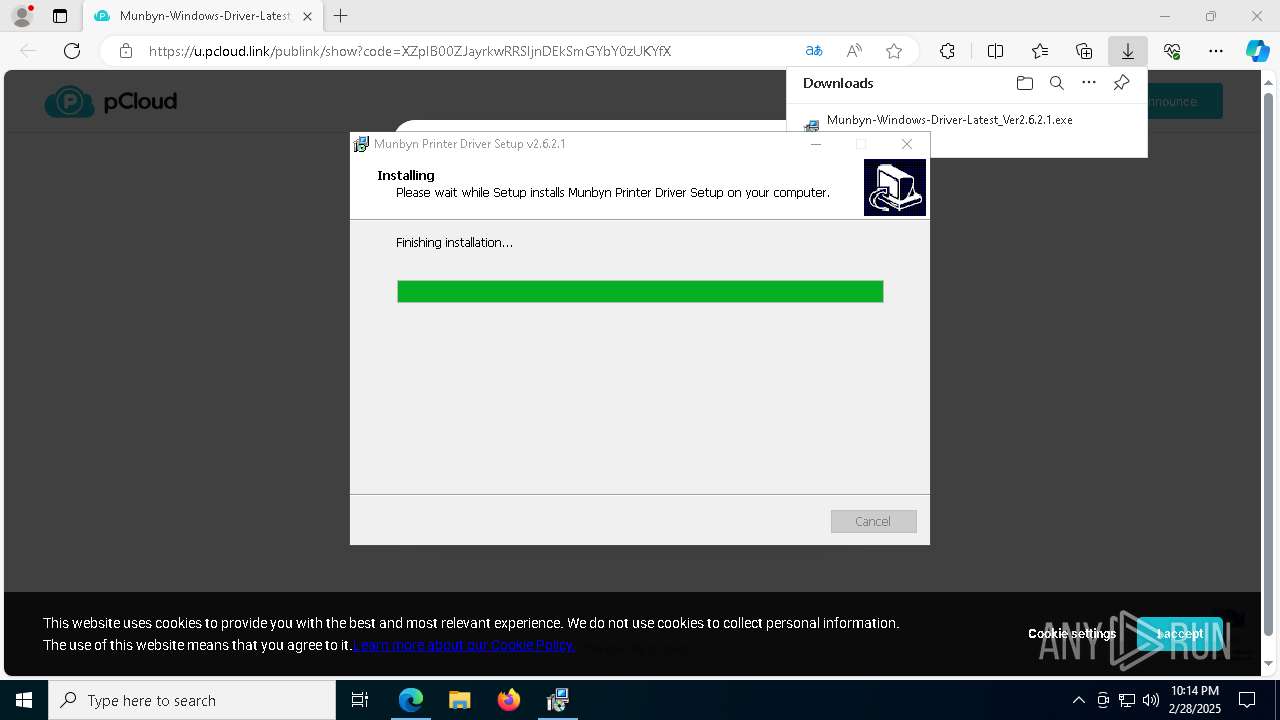
Task: Open more options in Downloads panel
Action: [x=1089, y=83]
